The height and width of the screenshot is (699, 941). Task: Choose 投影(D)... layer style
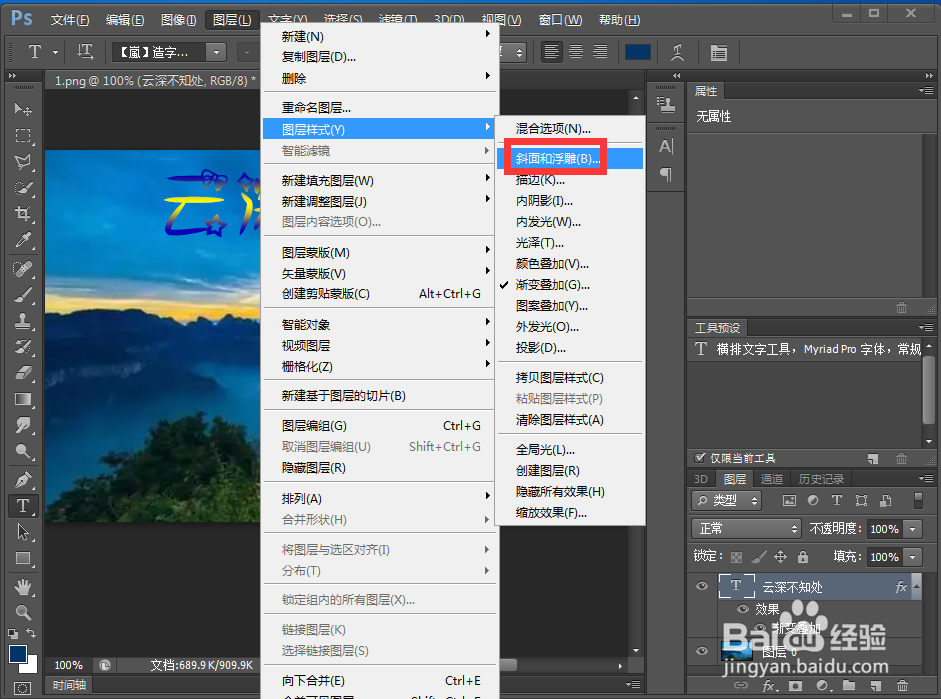click(570, 347)
